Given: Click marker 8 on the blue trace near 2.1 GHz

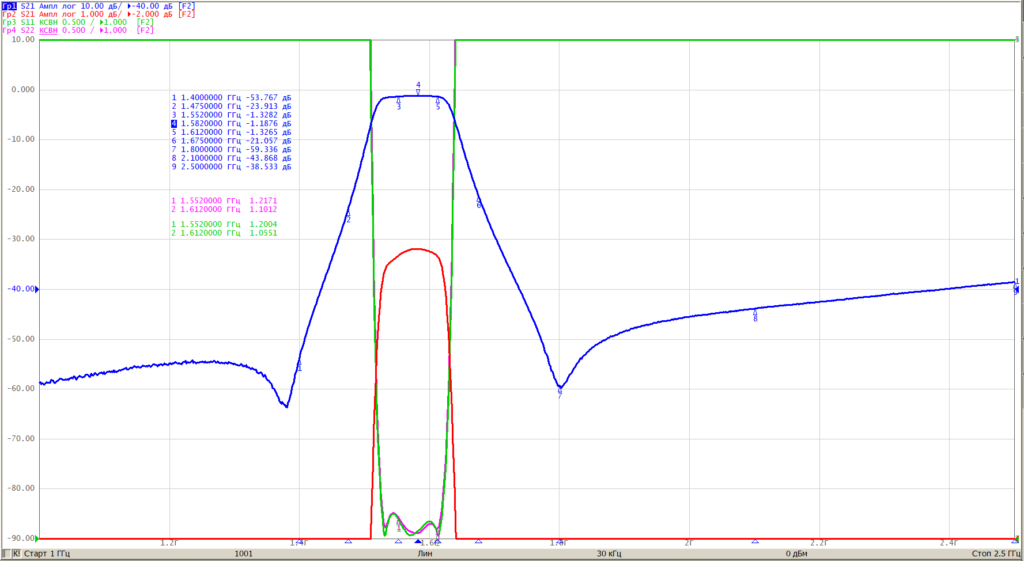Looking at the screenshot, I should click(756, 315).
